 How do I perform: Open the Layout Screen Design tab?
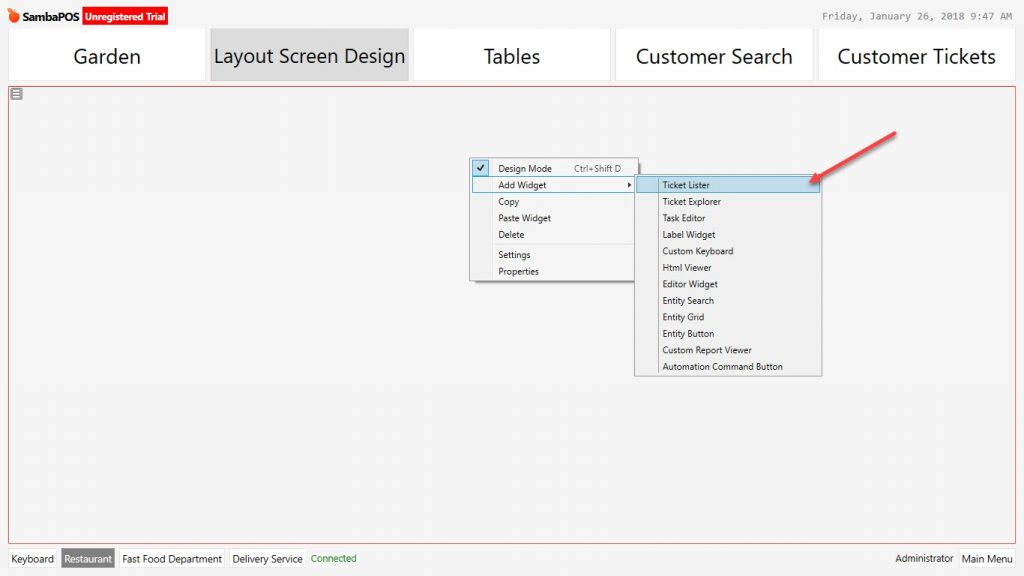(310, 56)
